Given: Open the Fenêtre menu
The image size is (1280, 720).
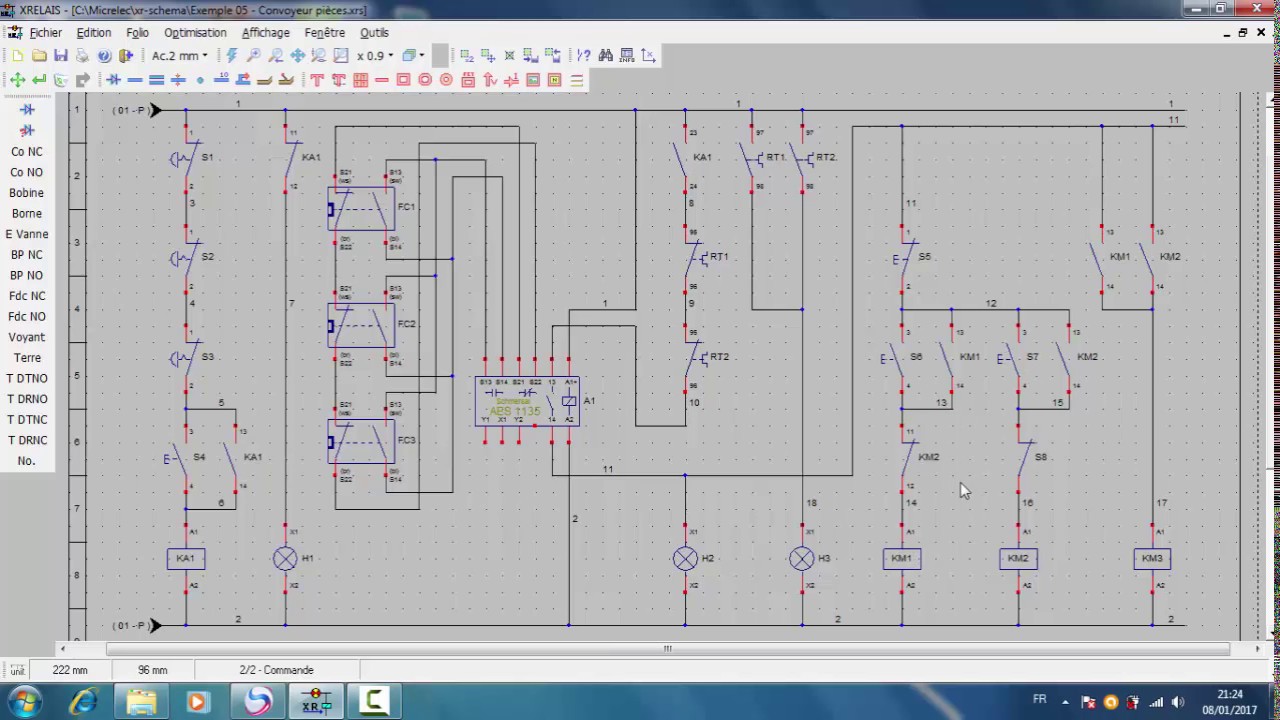Looking at the screenshot, I should click(325, 33).
